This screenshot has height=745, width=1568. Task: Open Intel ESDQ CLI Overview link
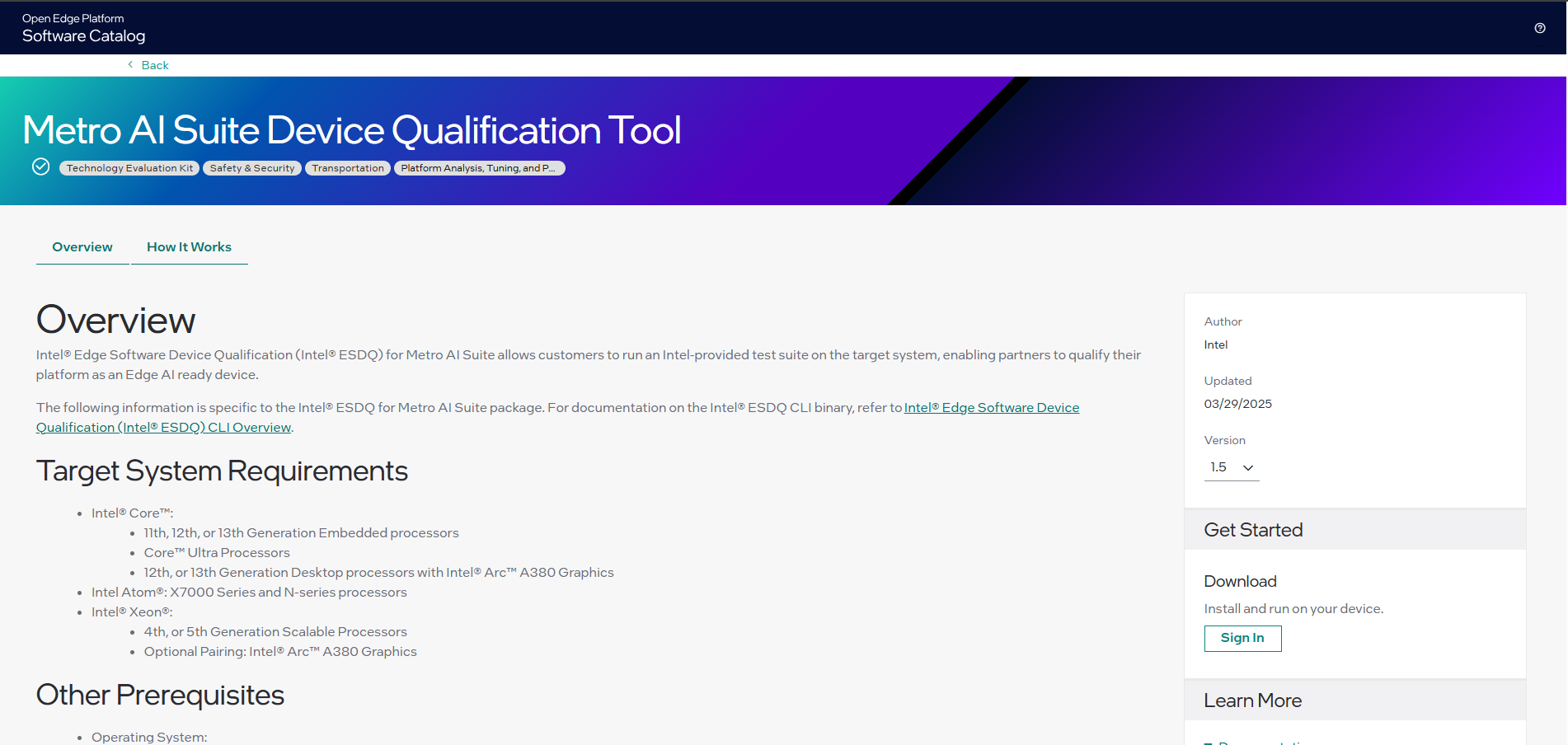(x=557, y=417)
